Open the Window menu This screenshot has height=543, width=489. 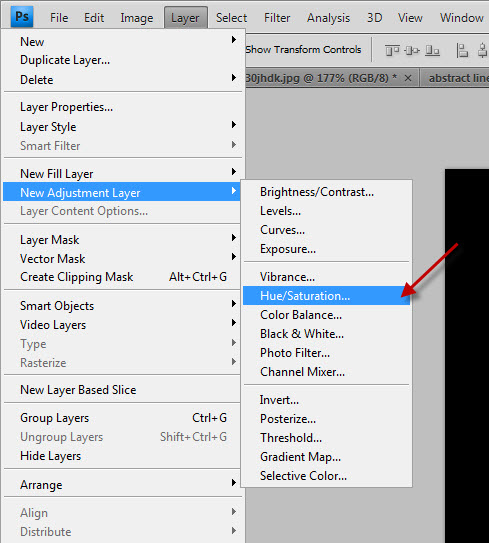tap(462, 18)
